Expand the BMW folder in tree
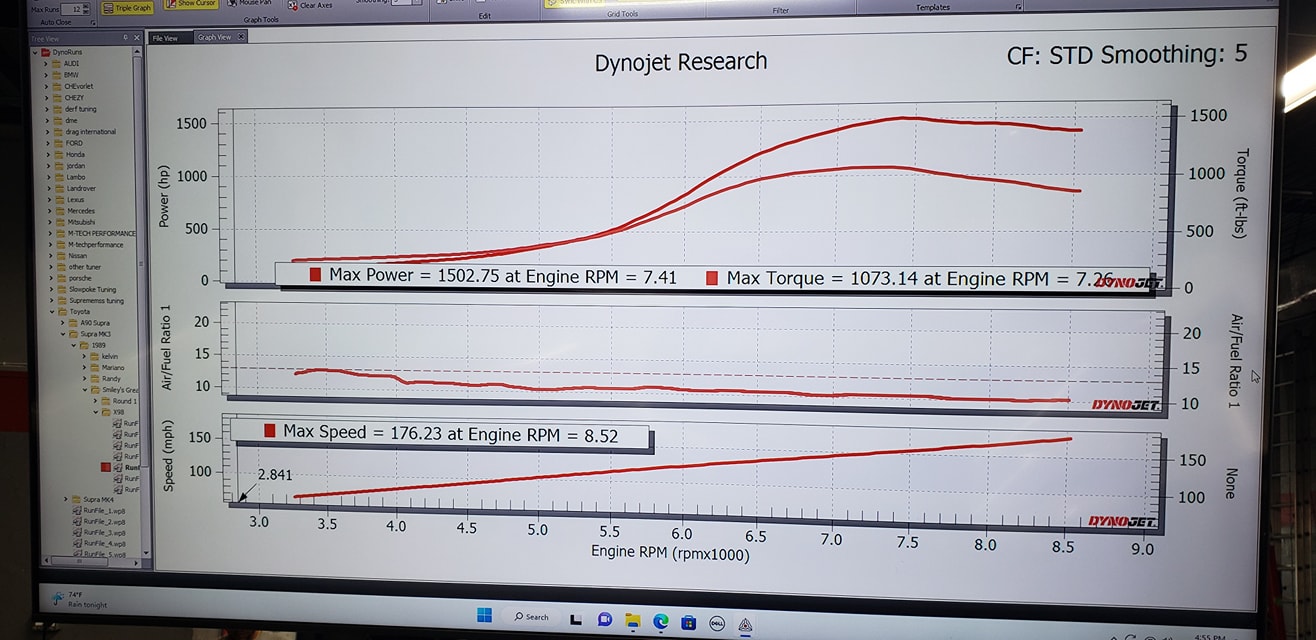Viewport: 1316px width, 640px height. (46, 75)
